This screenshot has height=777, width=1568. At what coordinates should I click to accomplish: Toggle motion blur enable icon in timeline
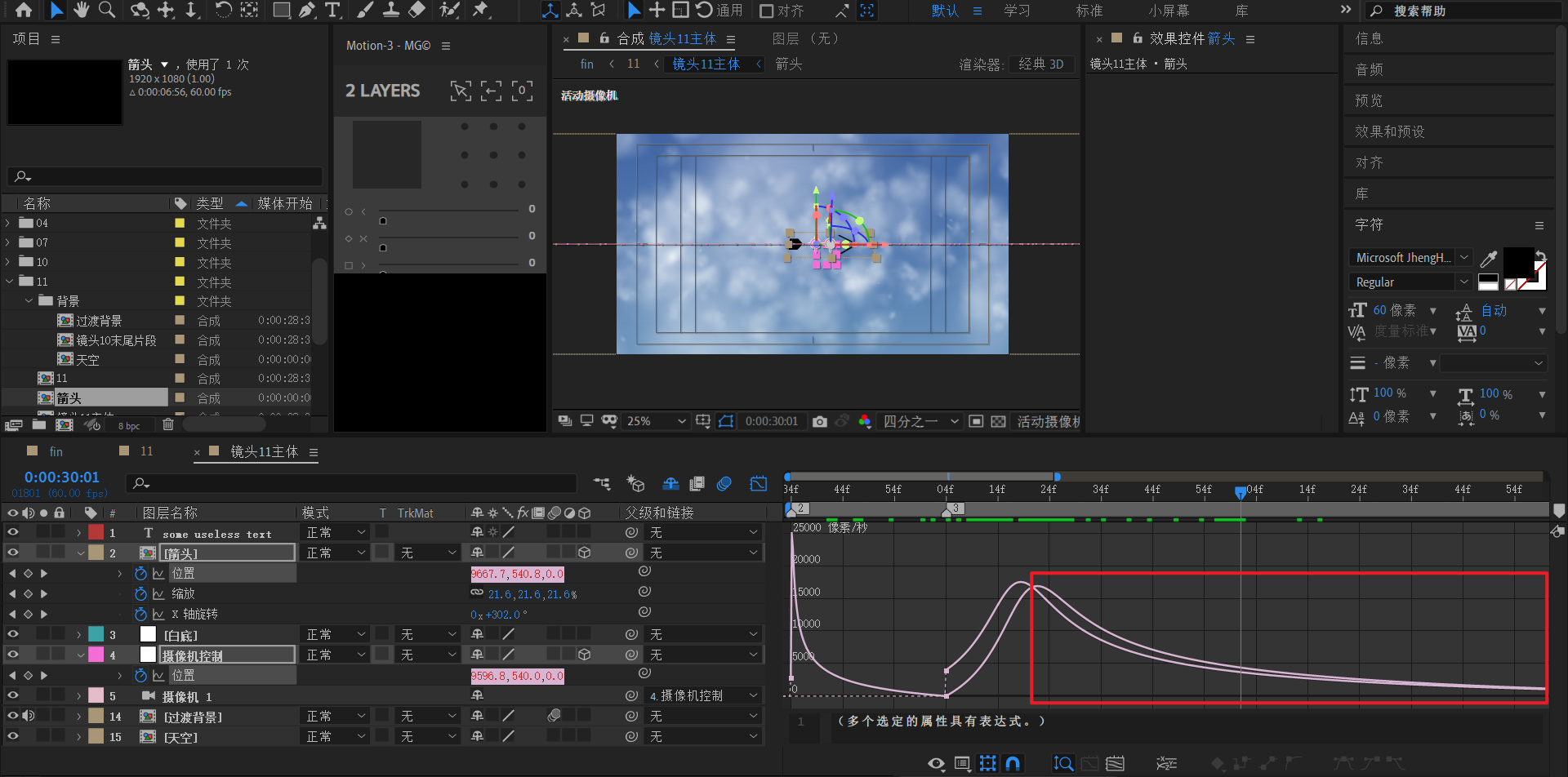724,483
